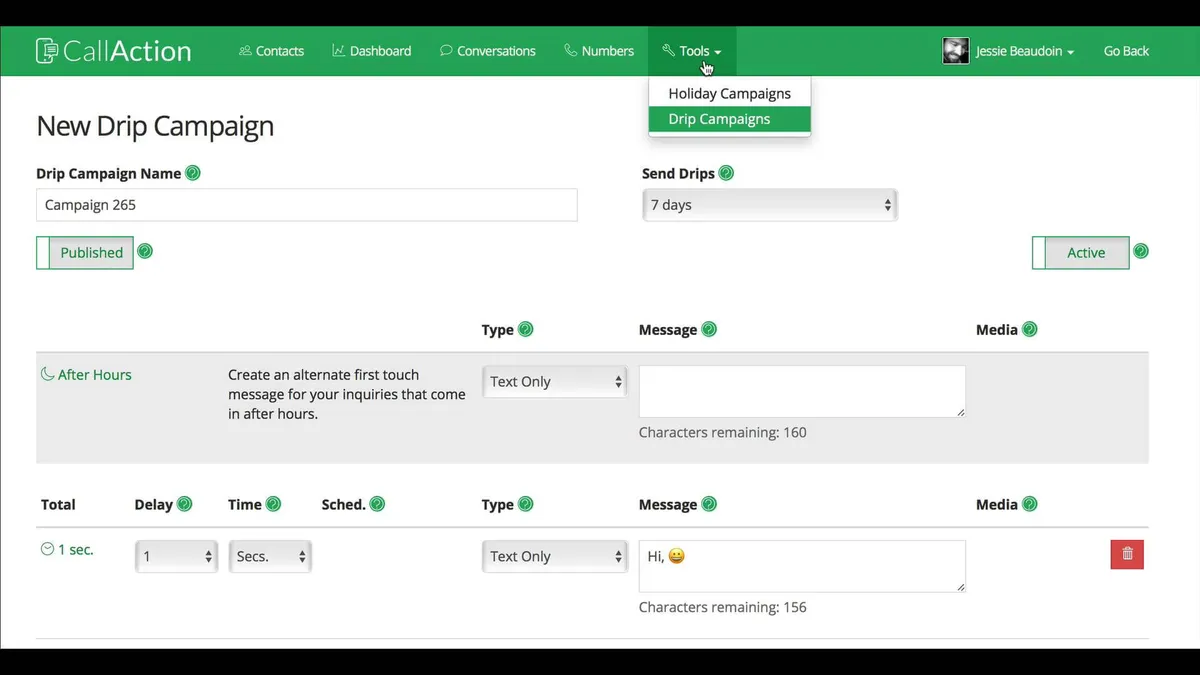This screenshot has height=675, width=1200.
Task: Open the Time unit Secs. dropdown
Action: [x=270, y=557]
